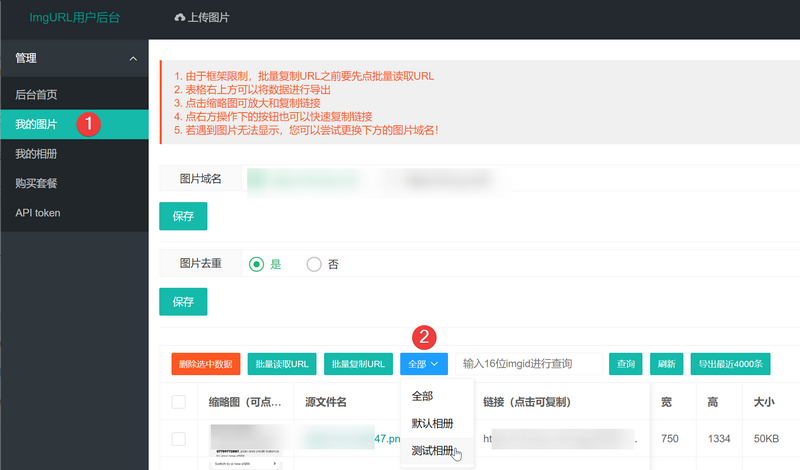This screenshot has height=470, width=800.
Task: Click the 大小 column header
Action: click(x=764, y=402)
